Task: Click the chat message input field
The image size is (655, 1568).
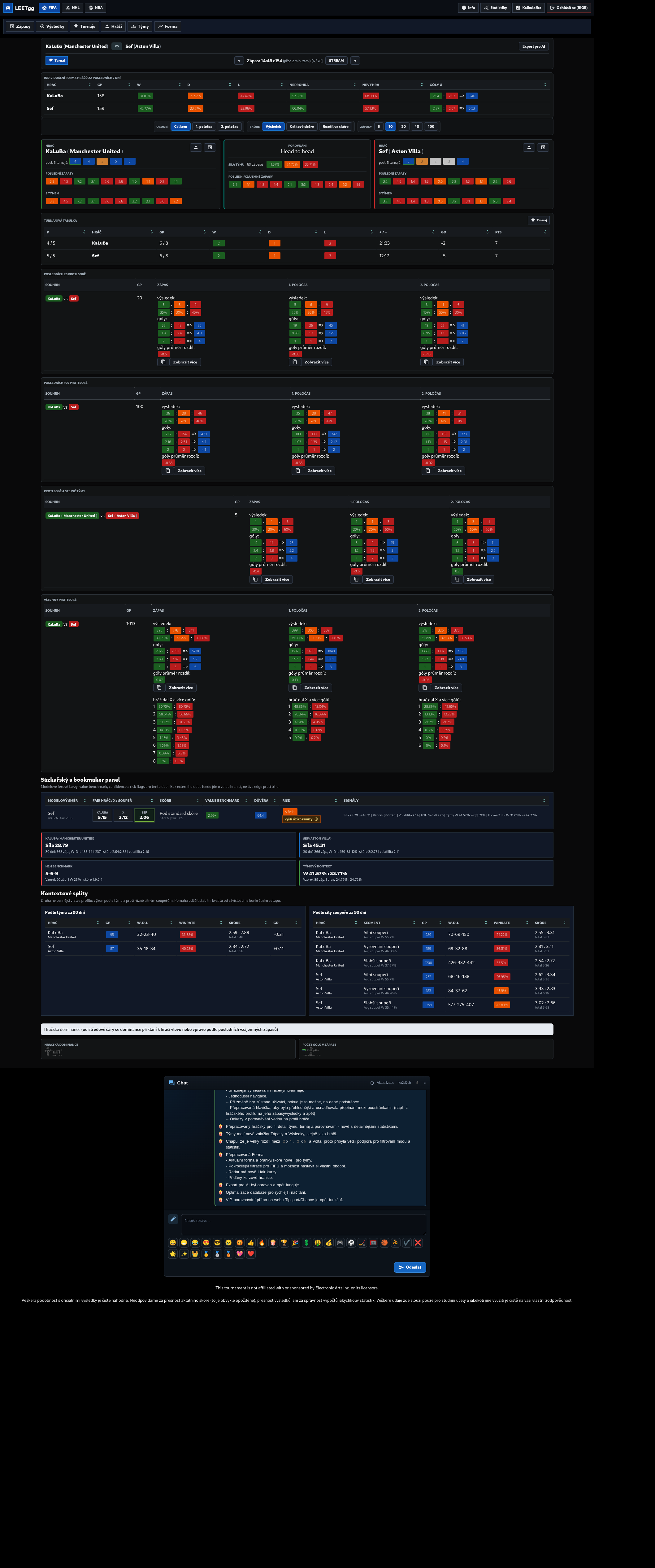Action: pyautogui.click(x=303, y=1225)
